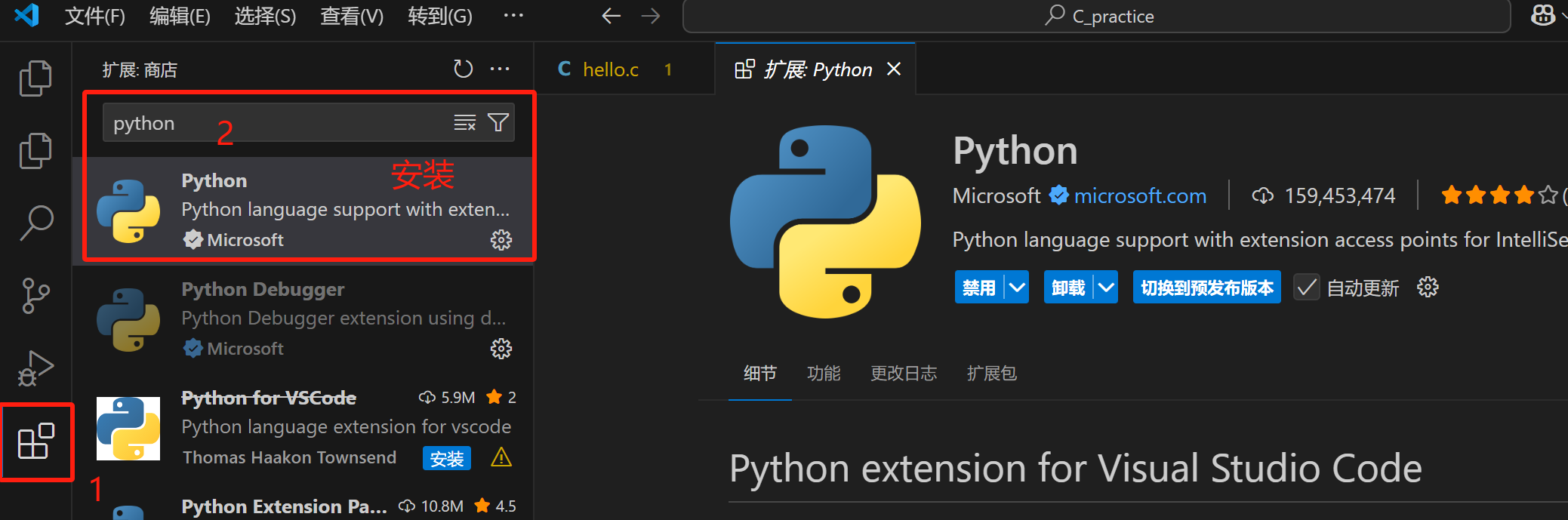The height and width of the screenshot is (520, 1568).
Task: Click the star rating of the Python extension
Action: tap(1499, 195)
